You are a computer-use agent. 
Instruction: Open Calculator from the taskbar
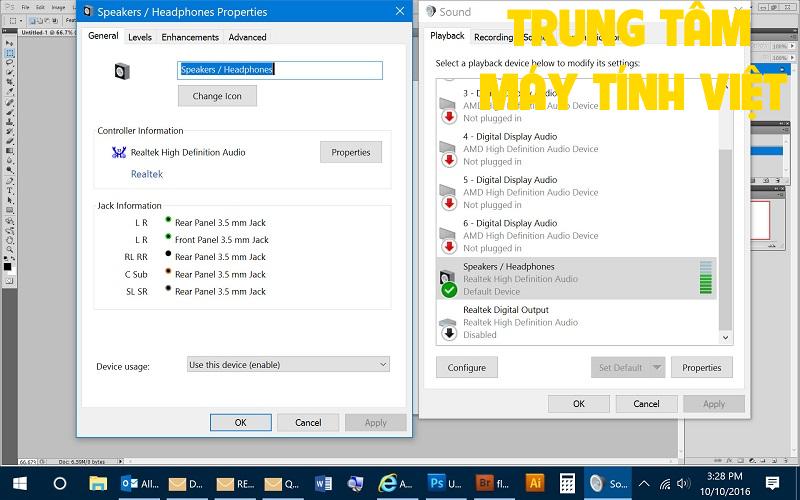pyautogui.click(x=567, y=483)
